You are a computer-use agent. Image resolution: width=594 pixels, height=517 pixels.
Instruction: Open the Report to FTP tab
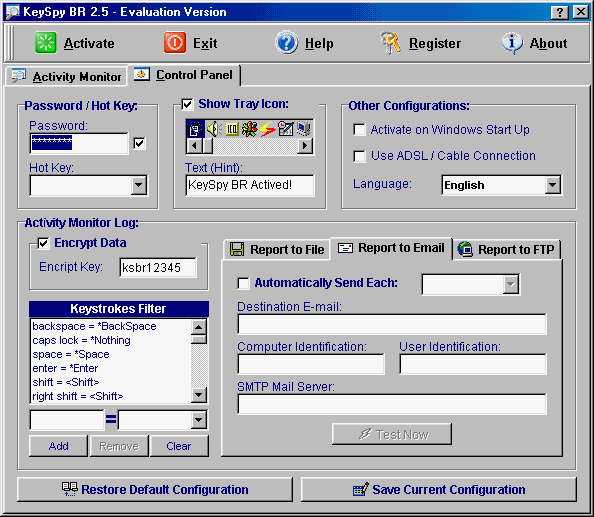point(507,250)
